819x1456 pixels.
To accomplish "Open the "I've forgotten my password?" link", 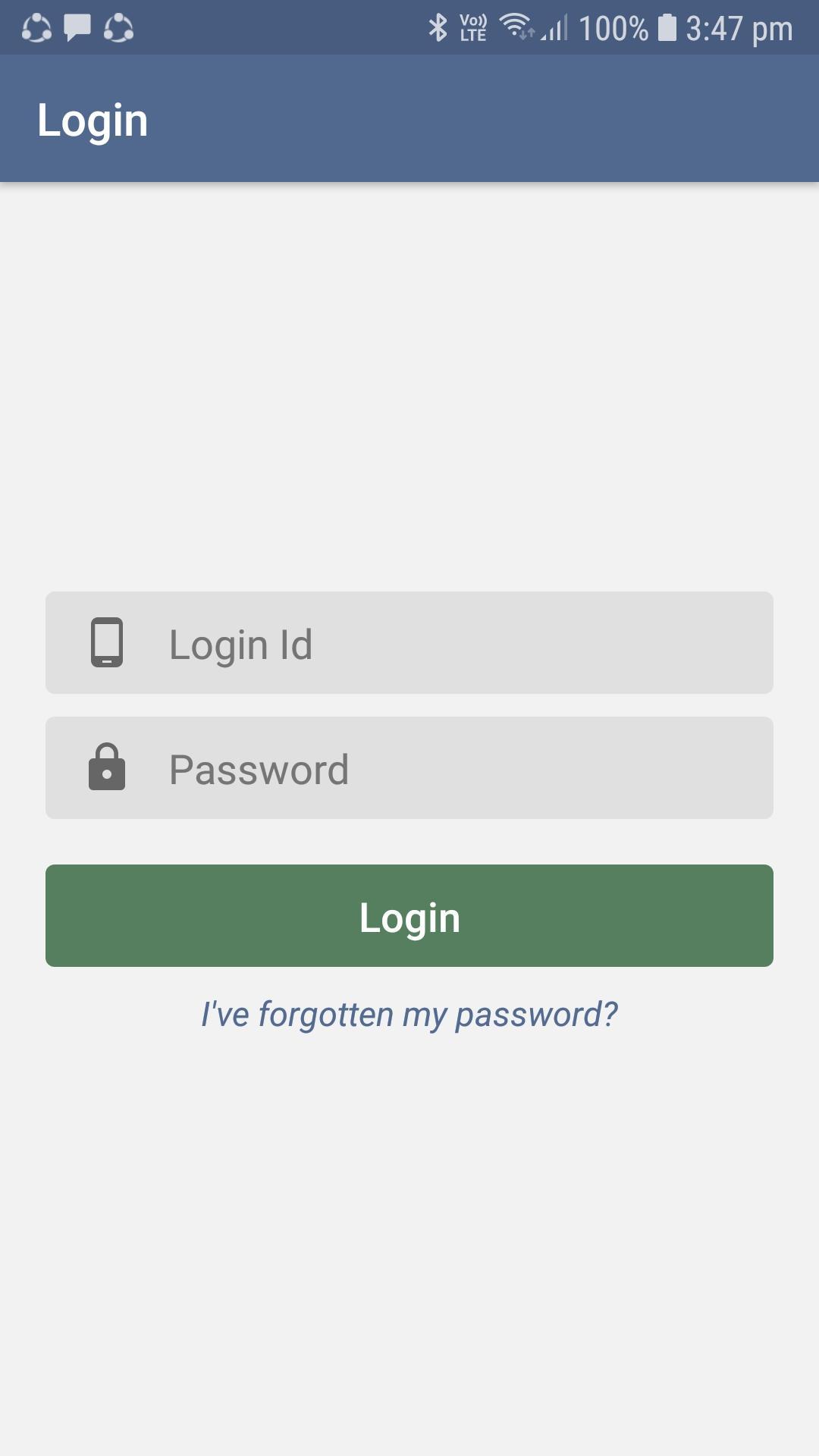I will [x=409, y=1014].
